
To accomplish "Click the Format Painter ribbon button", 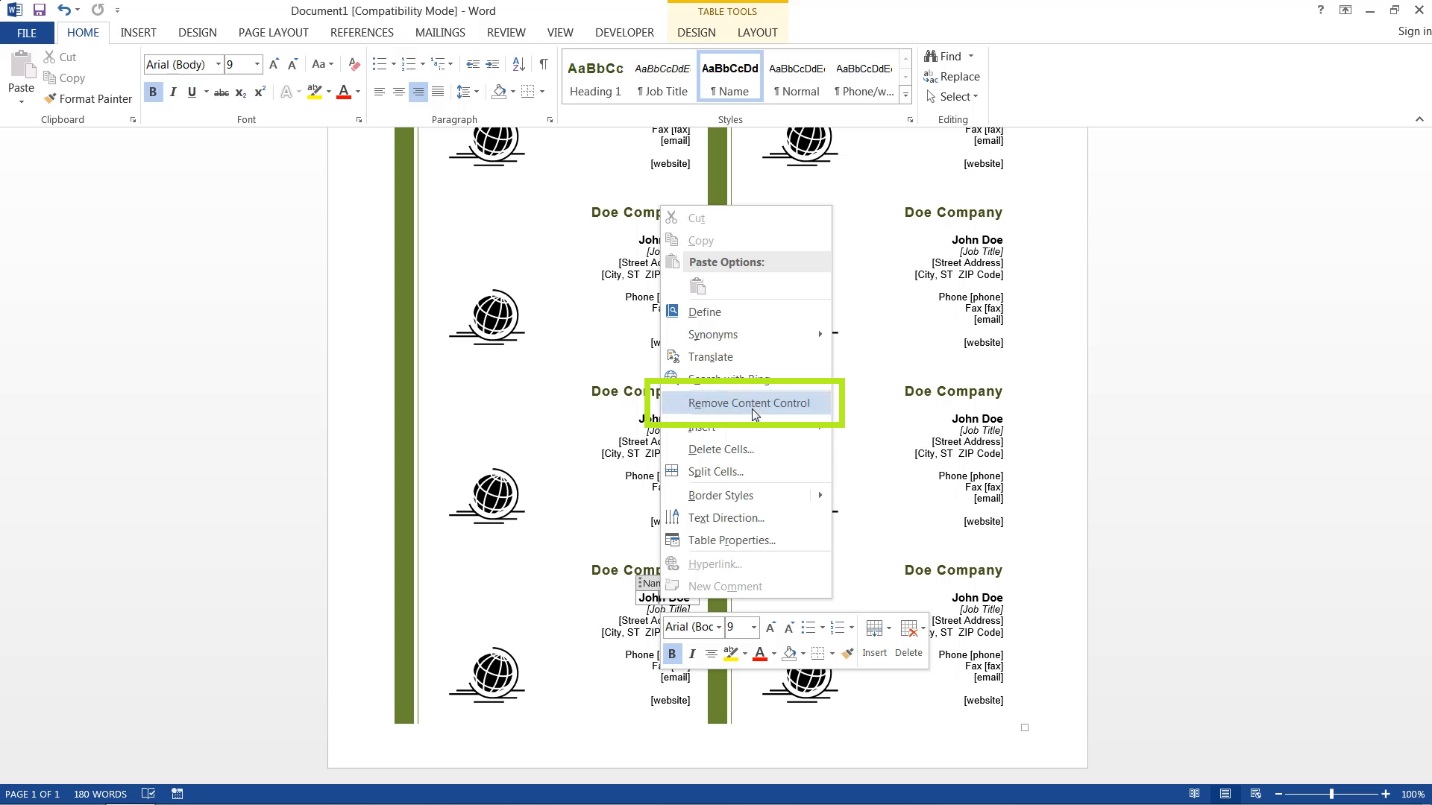I will (88, 99).
